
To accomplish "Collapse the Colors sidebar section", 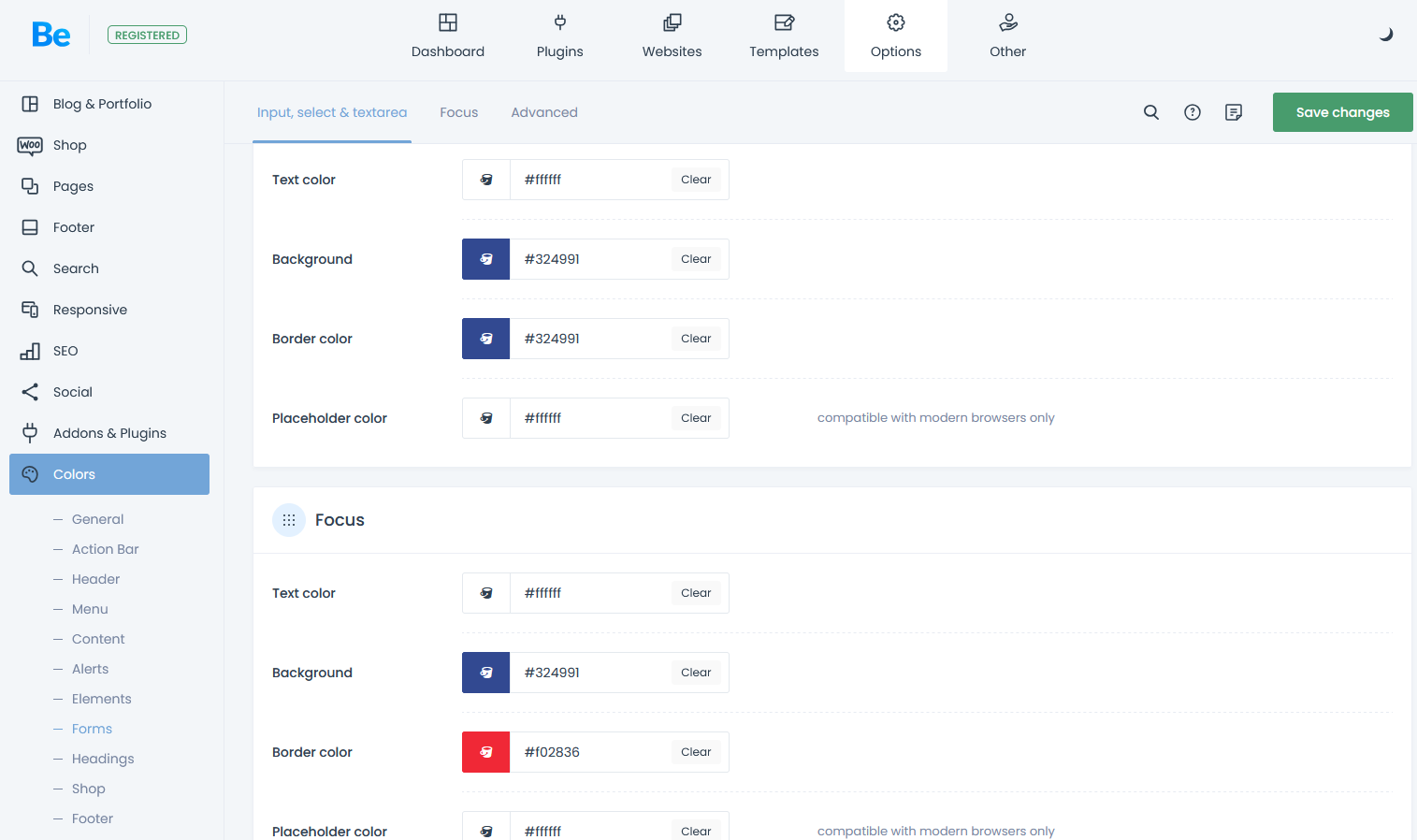I will click(x=109, y=474).
